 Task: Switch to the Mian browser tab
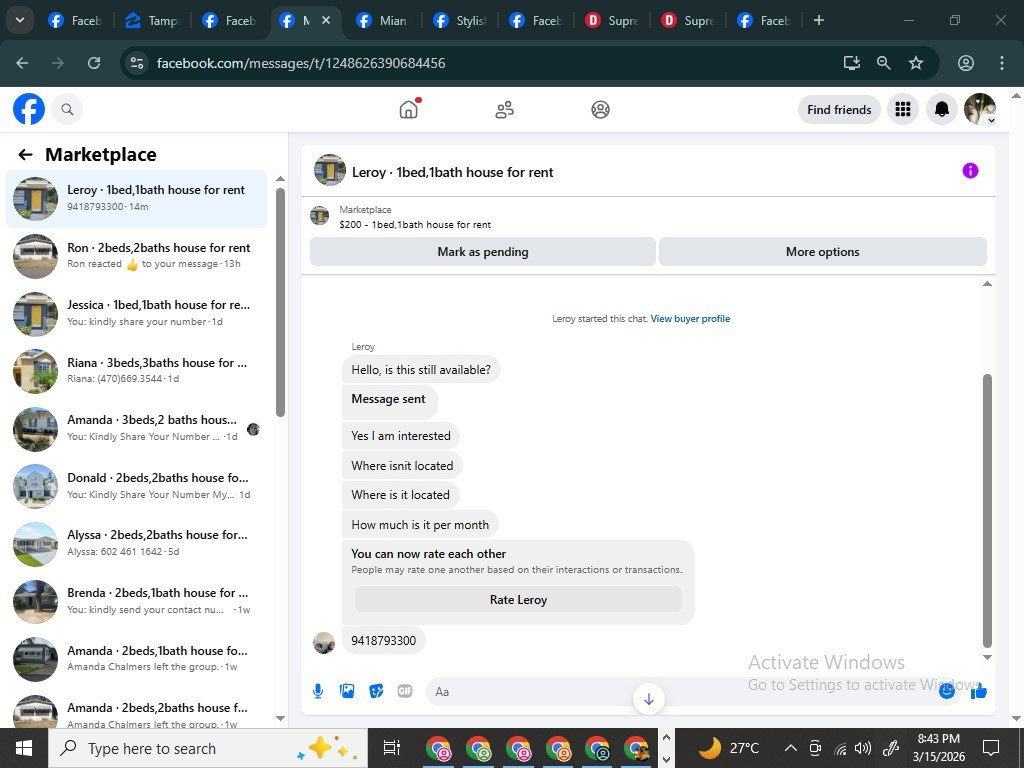point(383,21)
